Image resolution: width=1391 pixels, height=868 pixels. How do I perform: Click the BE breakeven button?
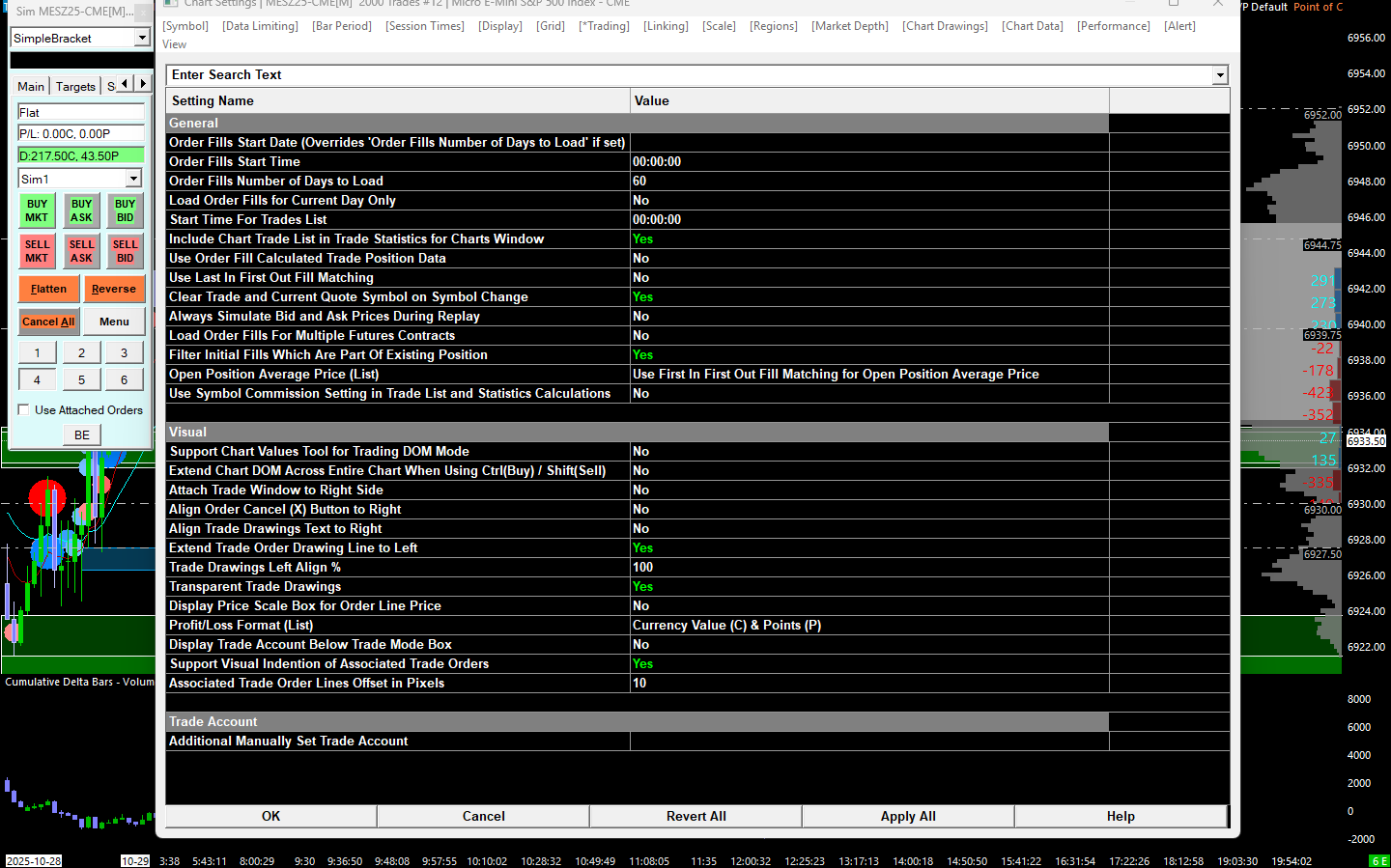[x=82, y=435]
